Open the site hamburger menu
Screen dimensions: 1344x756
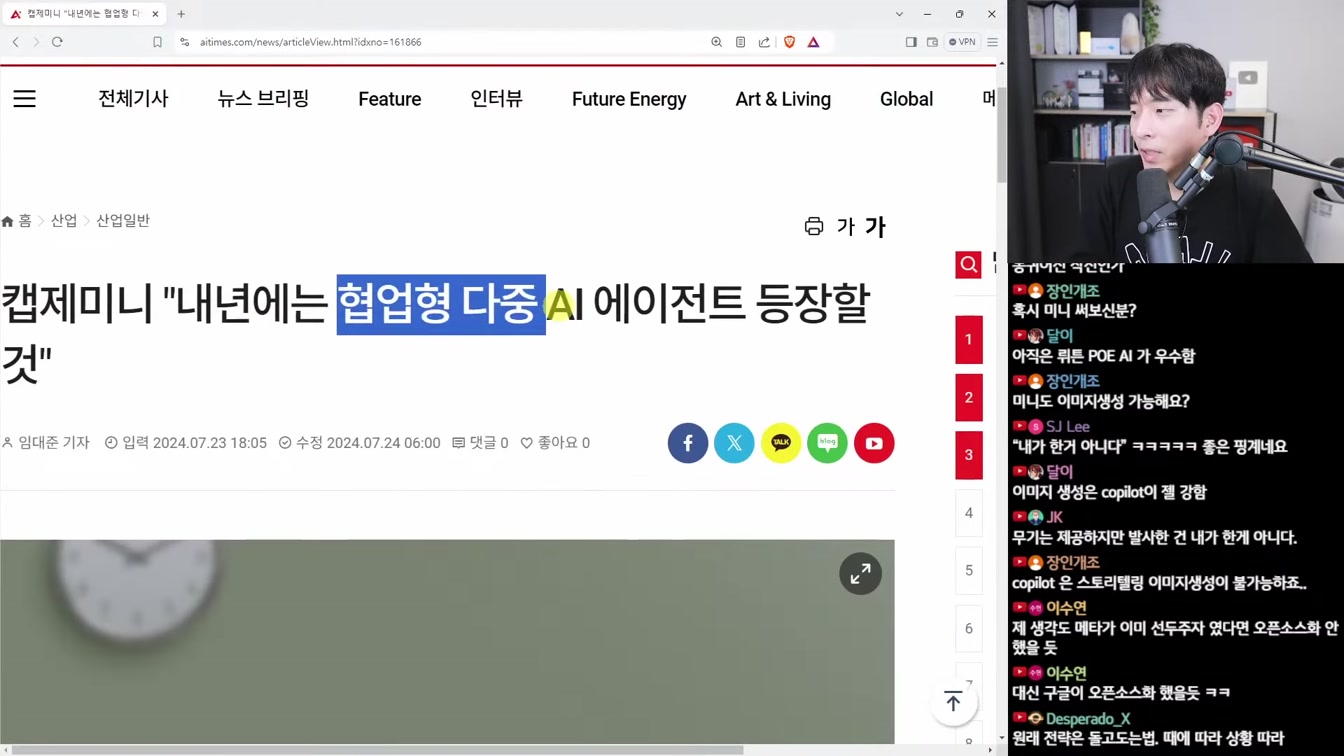[24, 99]
